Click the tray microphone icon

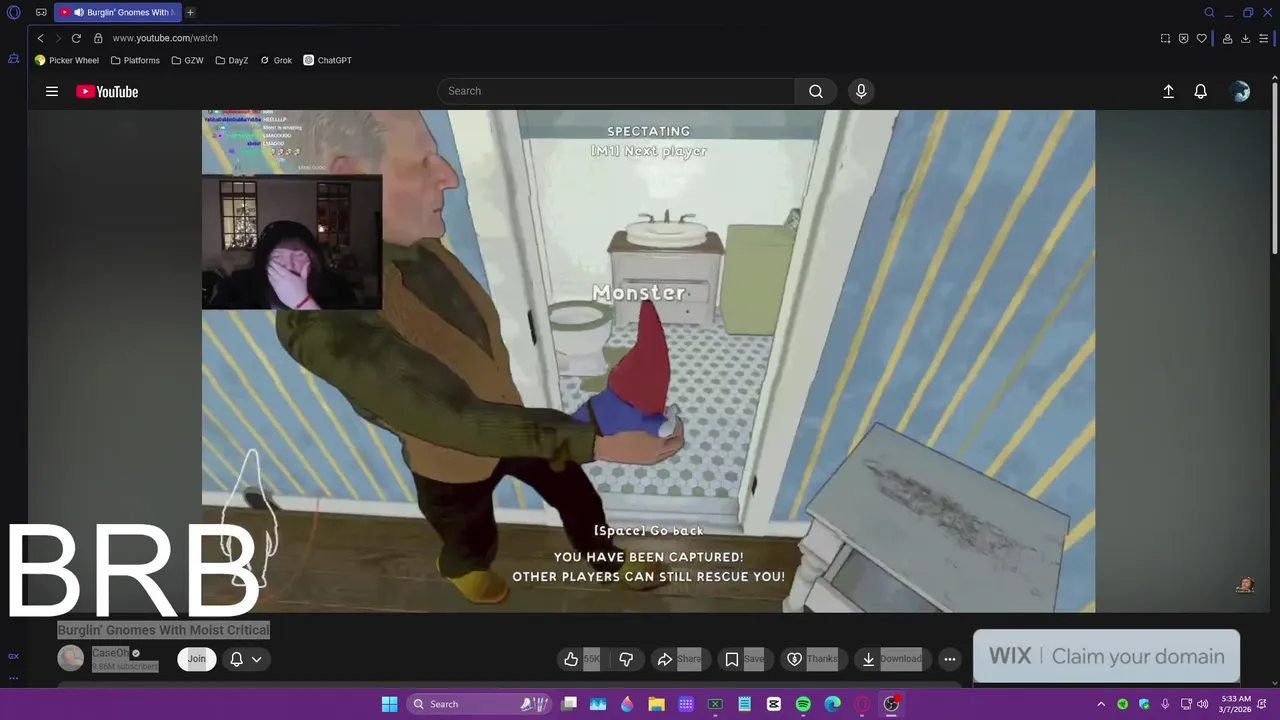[1165, 704]
